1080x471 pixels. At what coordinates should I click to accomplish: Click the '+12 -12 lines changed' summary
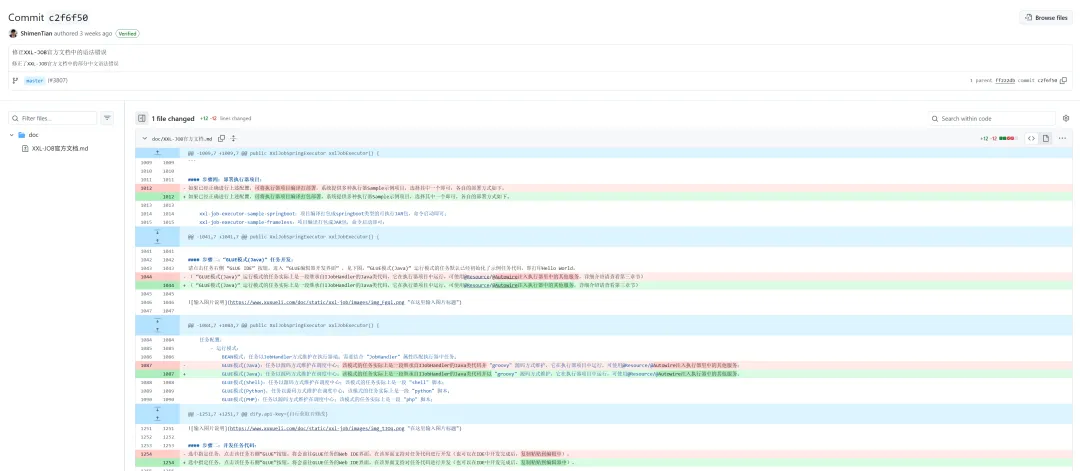pyautogui.click(x=225, y=118)
